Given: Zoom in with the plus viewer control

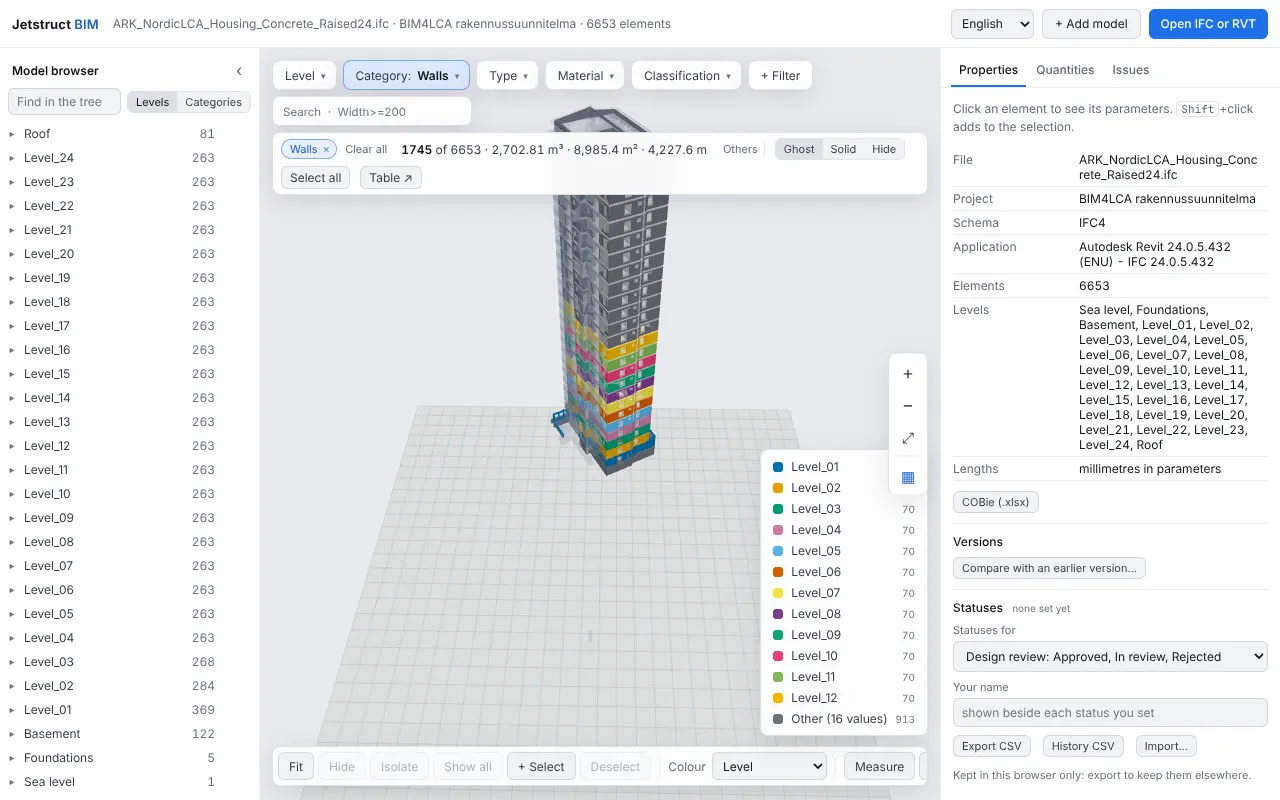Looking at the screenshot, I should [x=908, y=374].
